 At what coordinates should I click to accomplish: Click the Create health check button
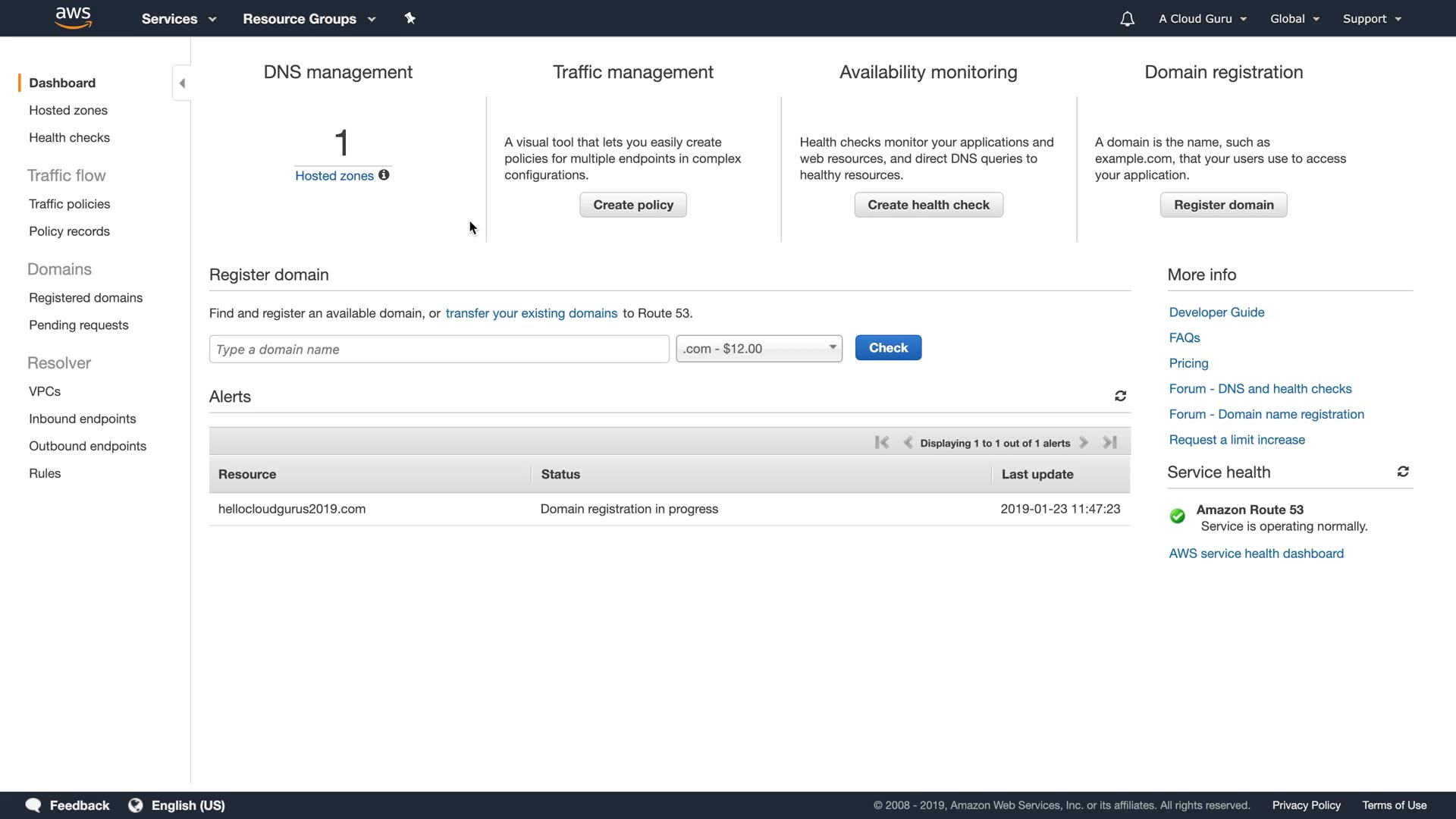click(x=928, y=205)
